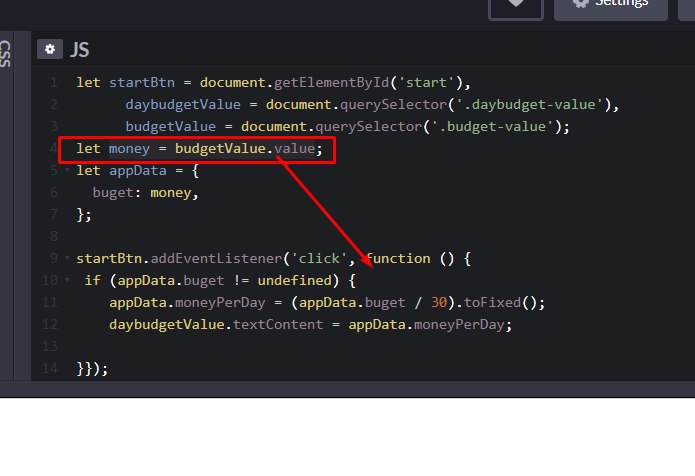Click 'undefined' on line 10
Screen dimensions: 695x476
tap(294, 281)
